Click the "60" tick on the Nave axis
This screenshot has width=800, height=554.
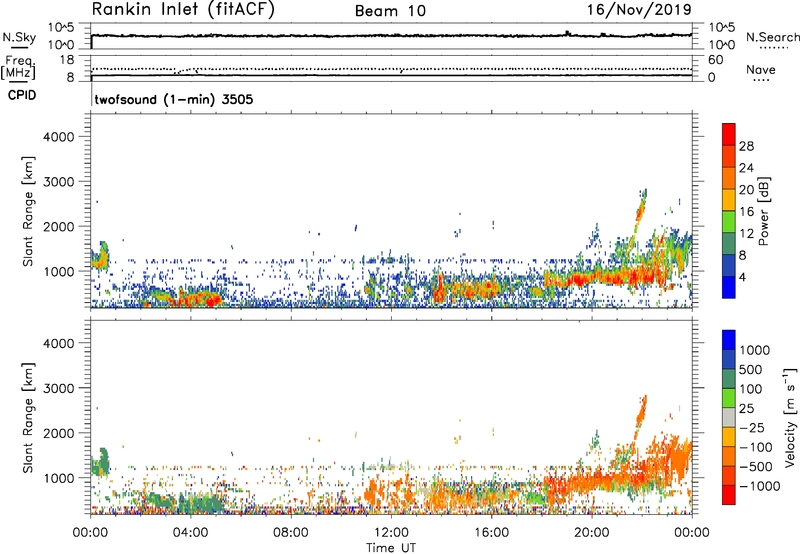(715, 60)
